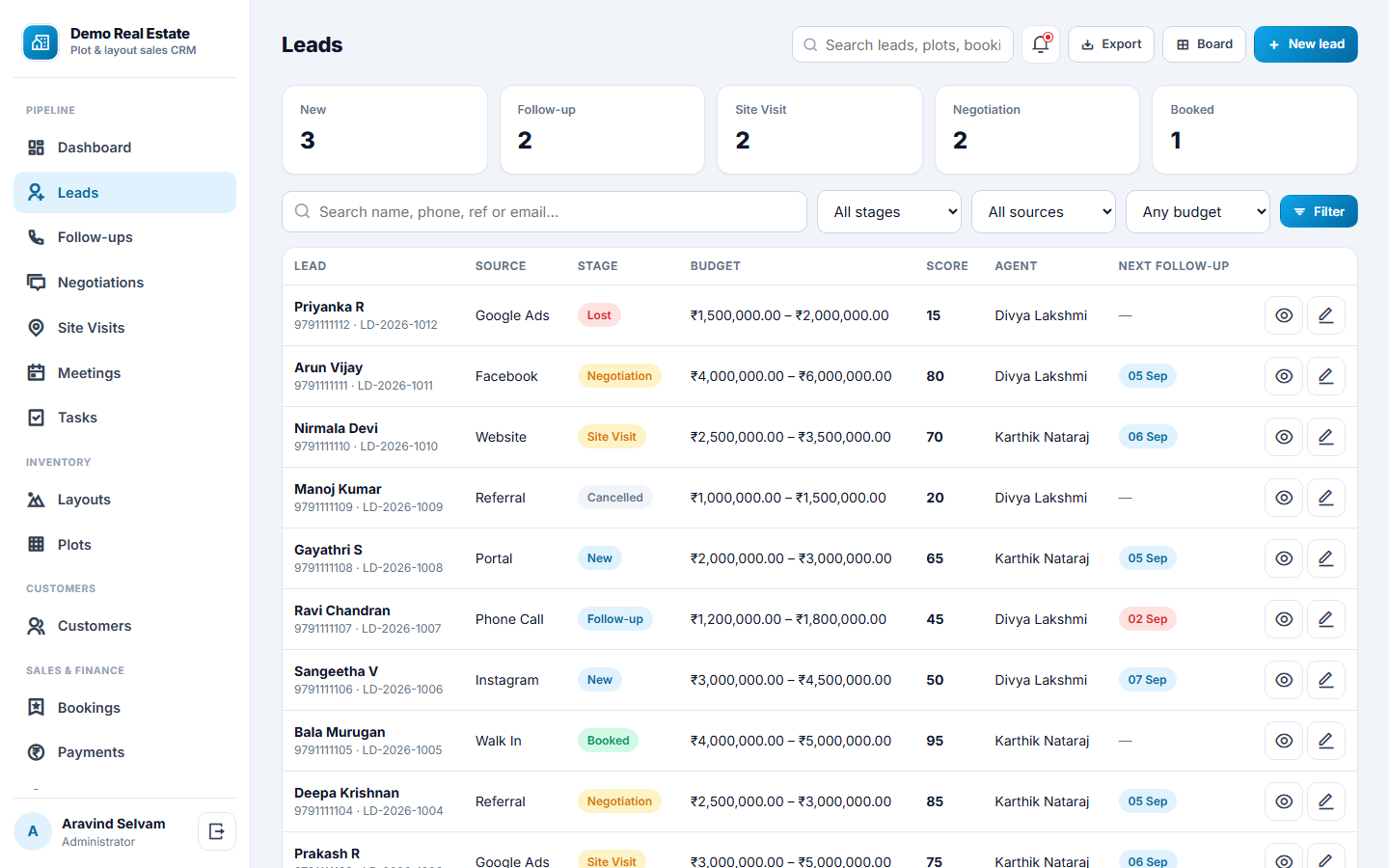
Task: Click the BUDGET column header
Action: pyautogui.click(x=716, y=266)
